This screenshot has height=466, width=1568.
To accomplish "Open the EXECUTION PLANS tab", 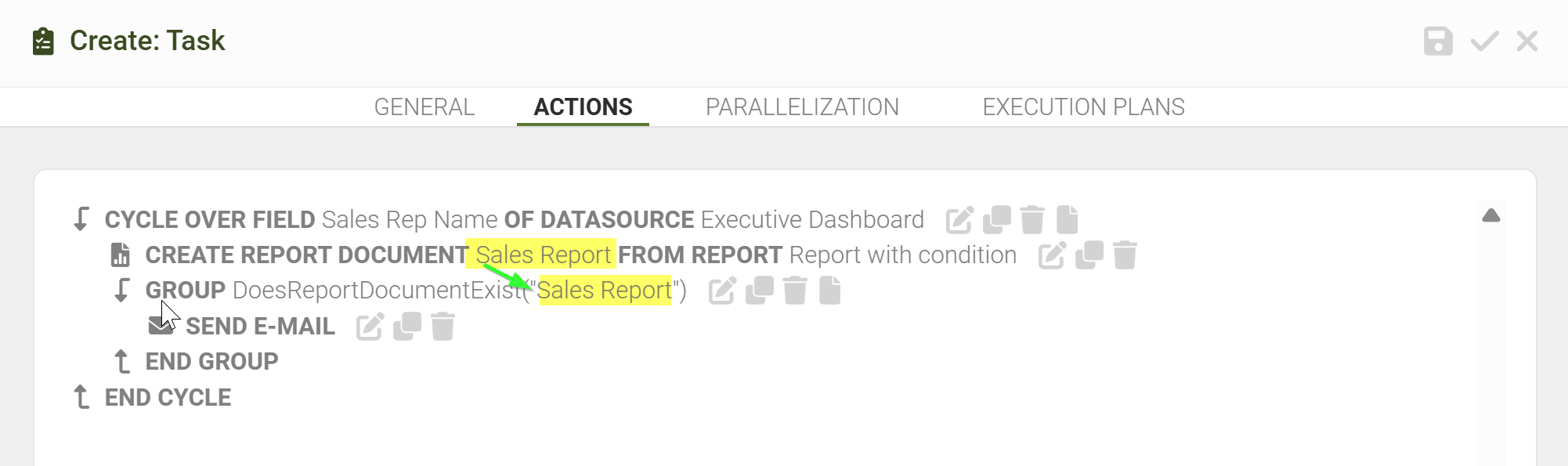I will (1083, 107).
